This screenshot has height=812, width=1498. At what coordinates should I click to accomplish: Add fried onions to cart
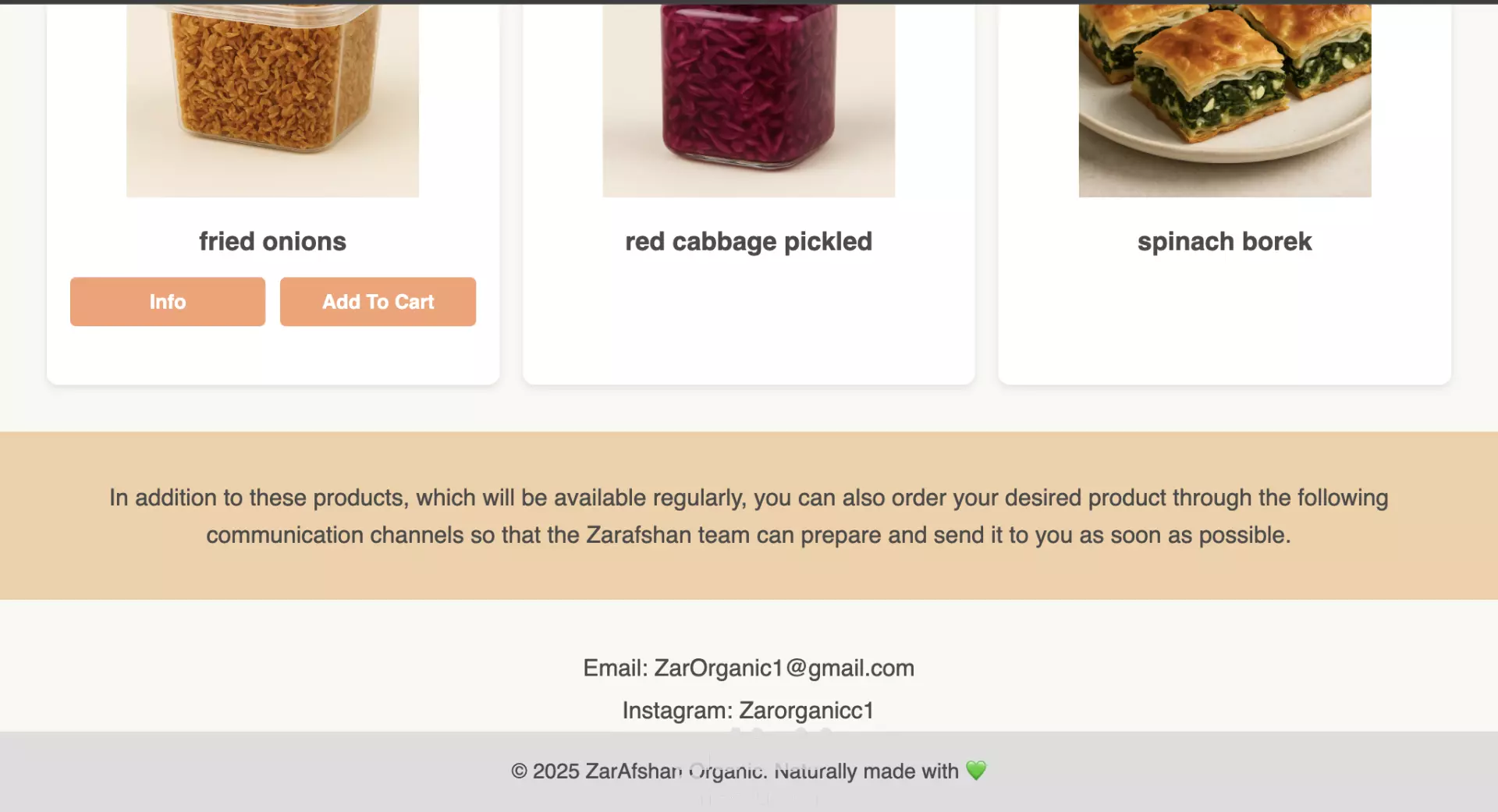coord(378,302)
